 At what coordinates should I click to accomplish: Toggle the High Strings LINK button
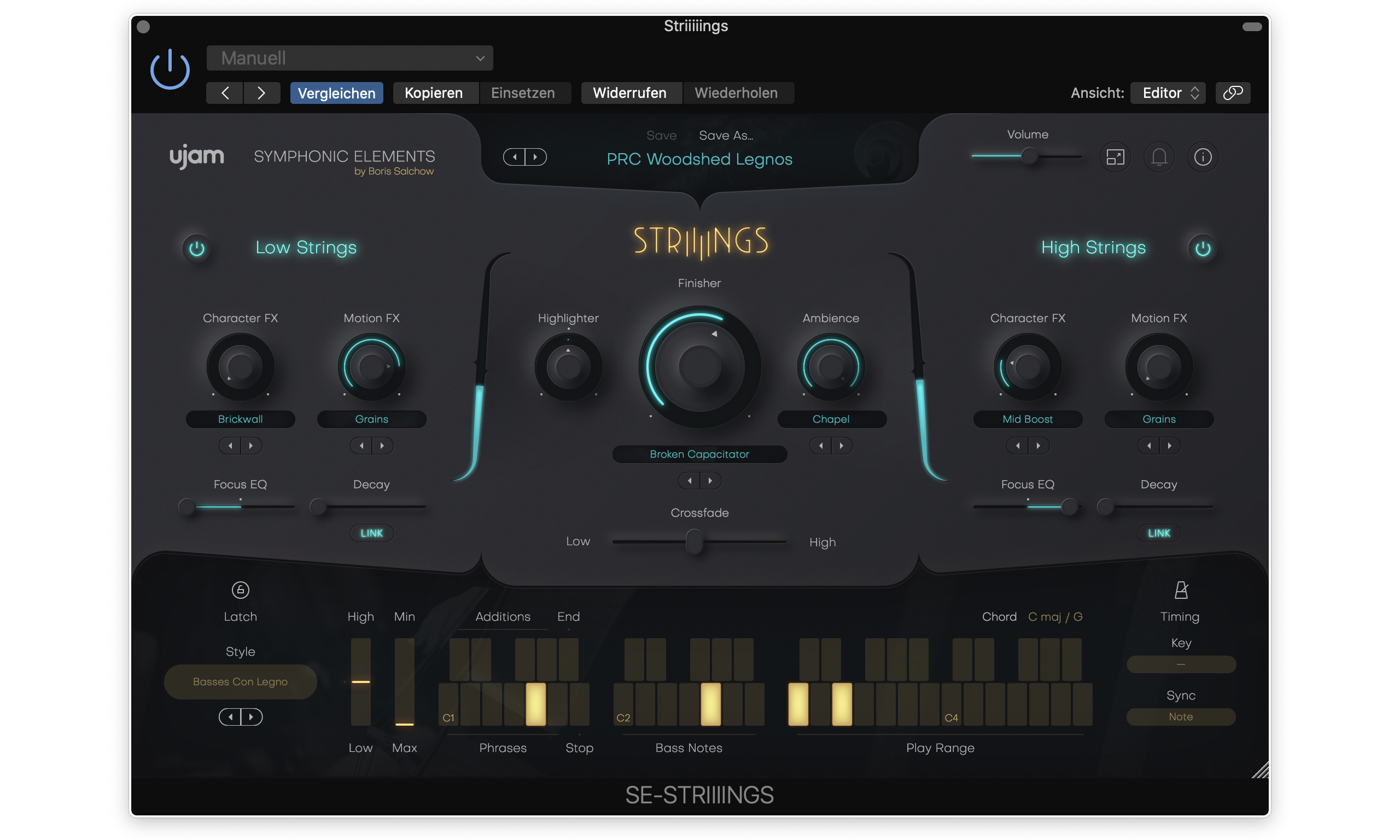point(1158,533)
